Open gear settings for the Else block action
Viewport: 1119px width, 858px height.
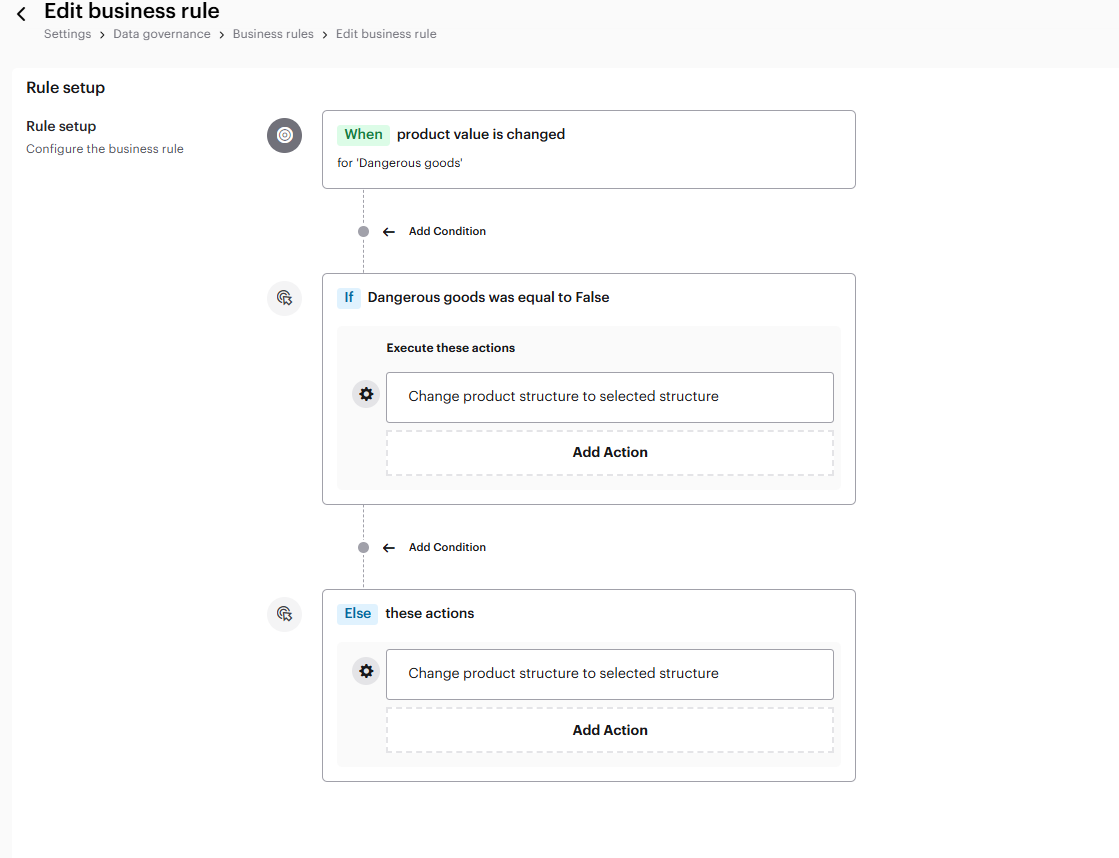pyautogui.click(x=366, y=671)
